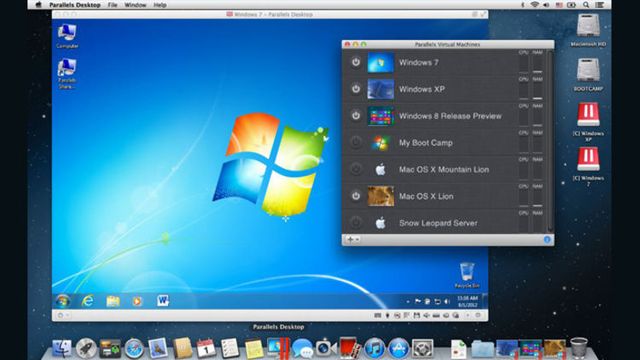Toggle power for Windows 8 Release Preview

click(x=356, y=116)
